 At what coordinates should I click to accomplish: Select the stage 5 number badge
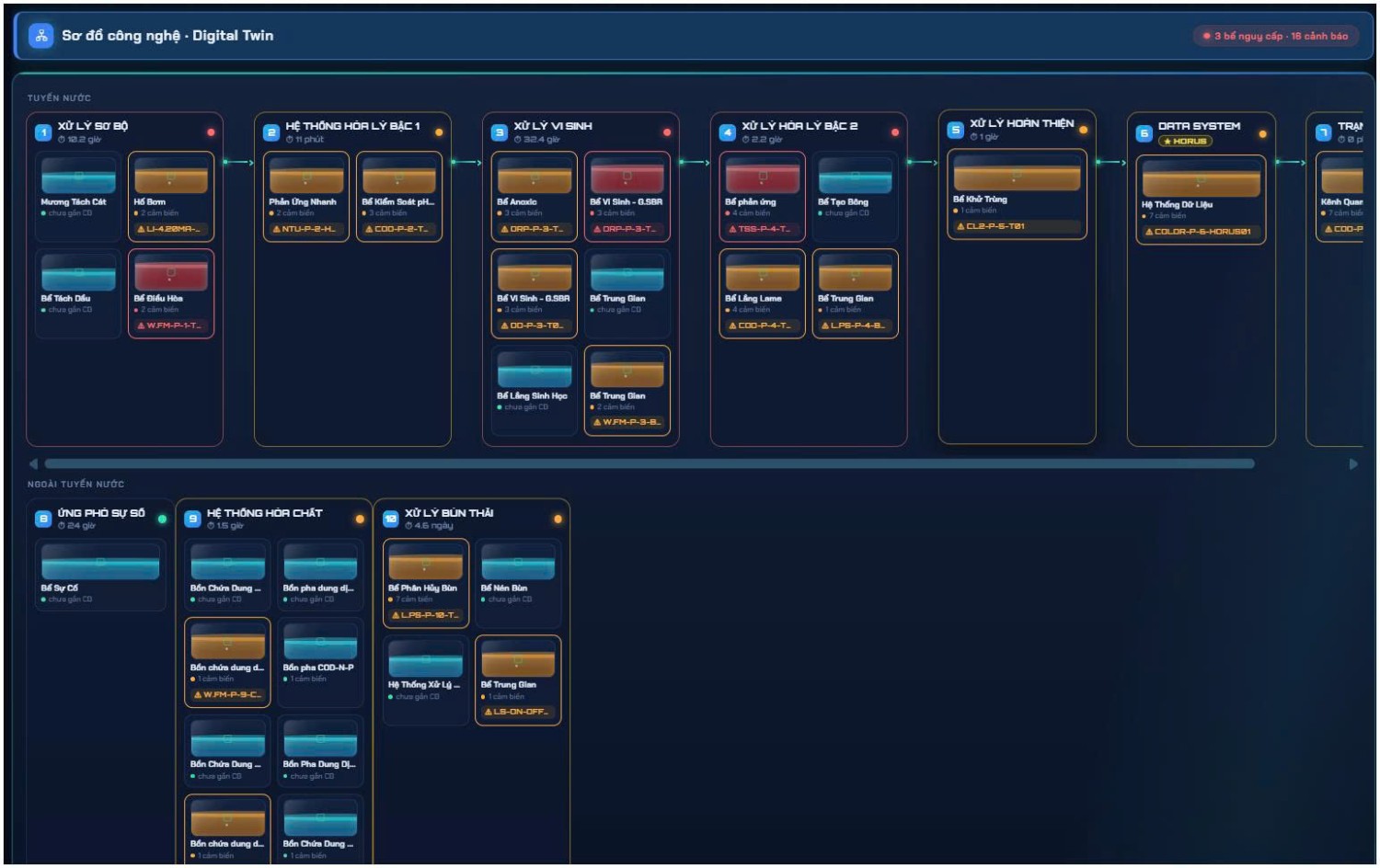pos(956,130)
